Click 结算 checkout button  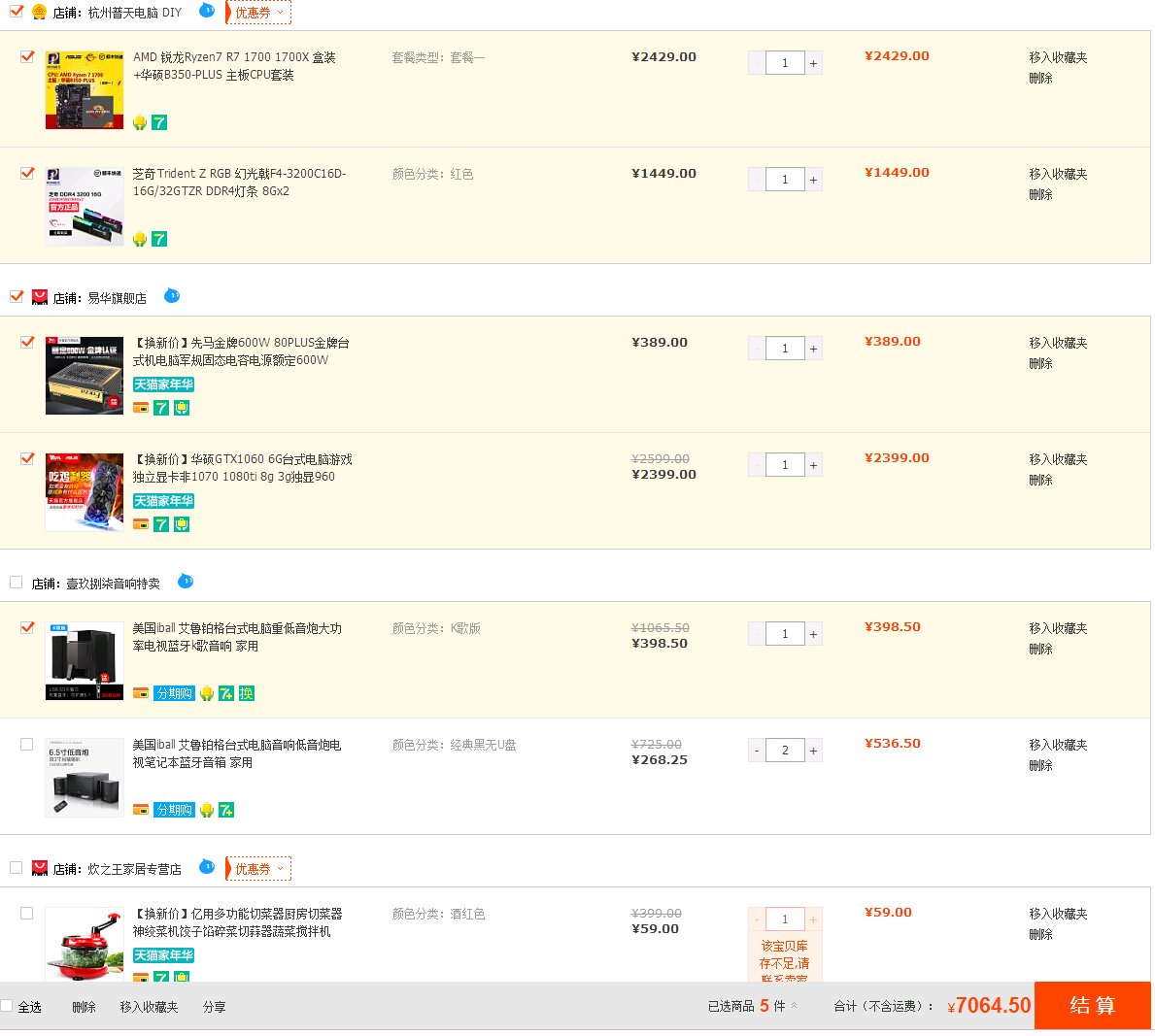[x=1093, y=1006]
